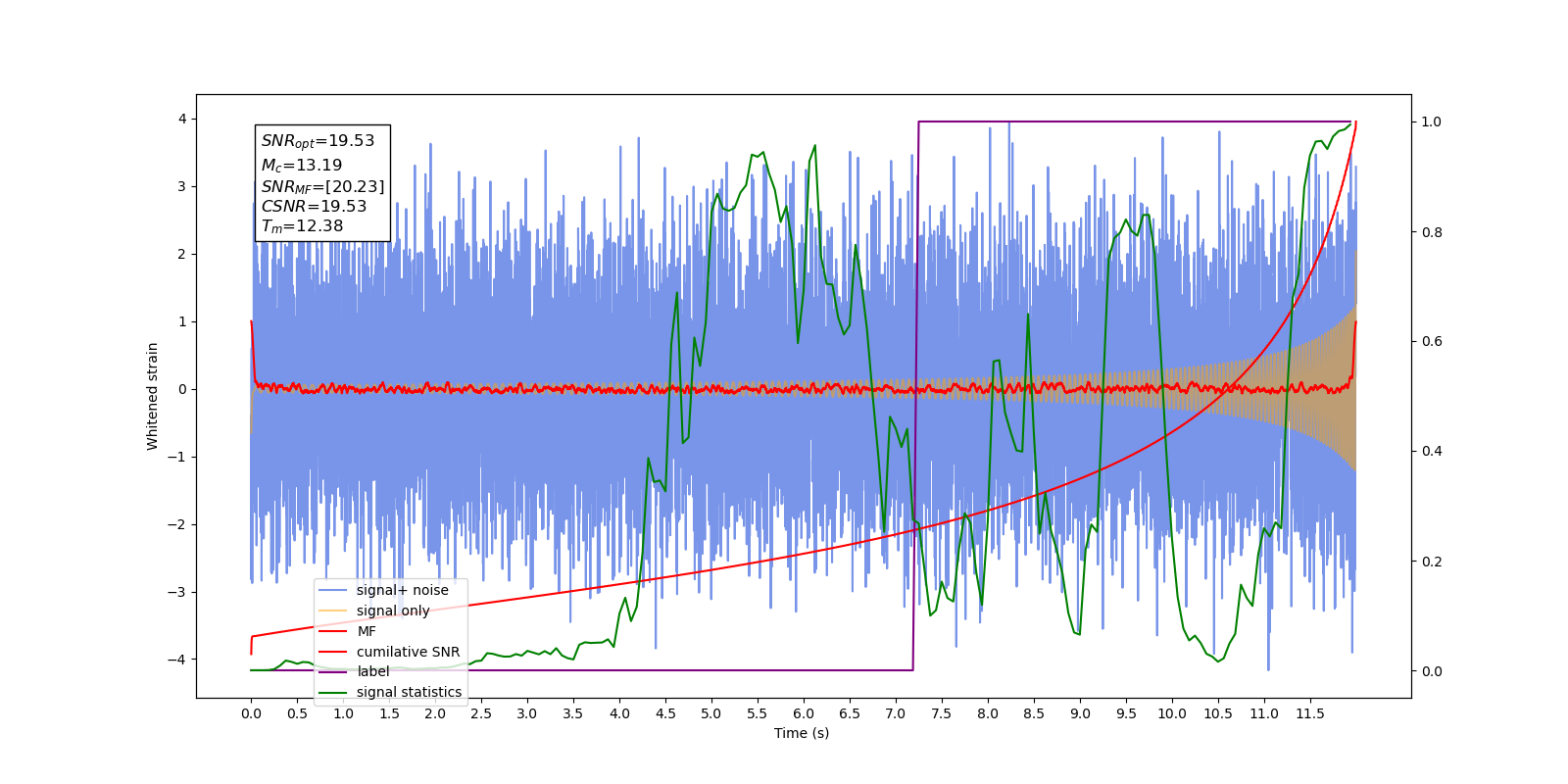Click x-axis tick label 4.5
The width and height of the screenshot is (1568, 784).
(665, 713)
